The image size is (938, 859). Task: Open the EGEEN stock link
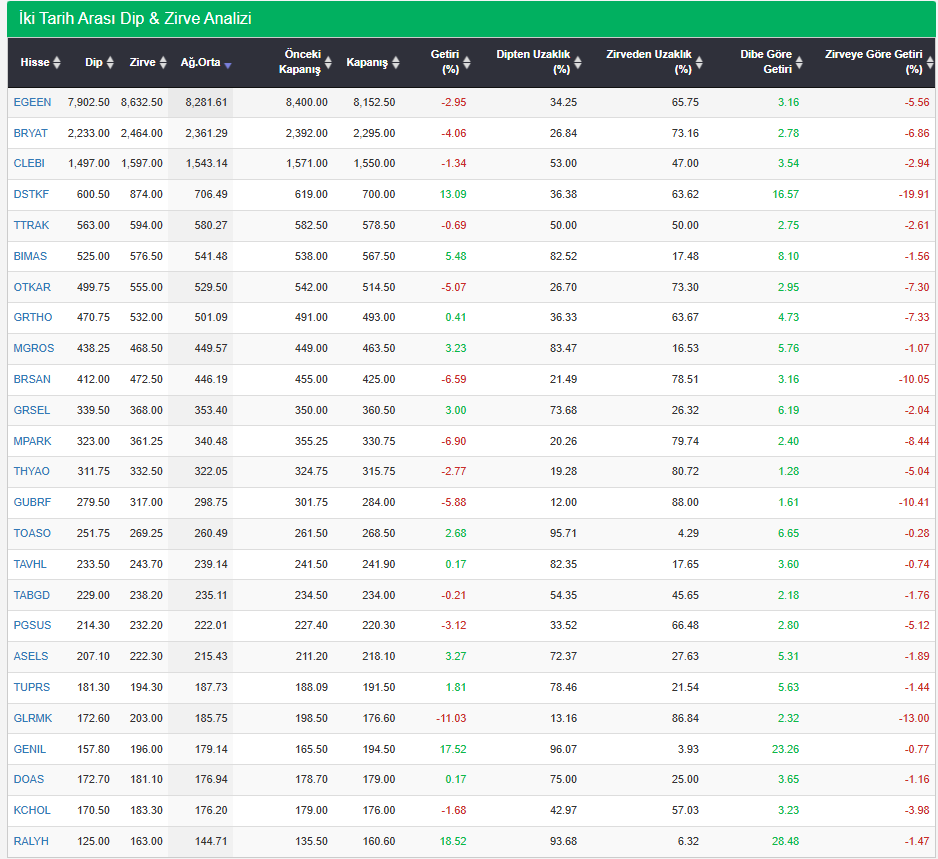click(32, 102)
